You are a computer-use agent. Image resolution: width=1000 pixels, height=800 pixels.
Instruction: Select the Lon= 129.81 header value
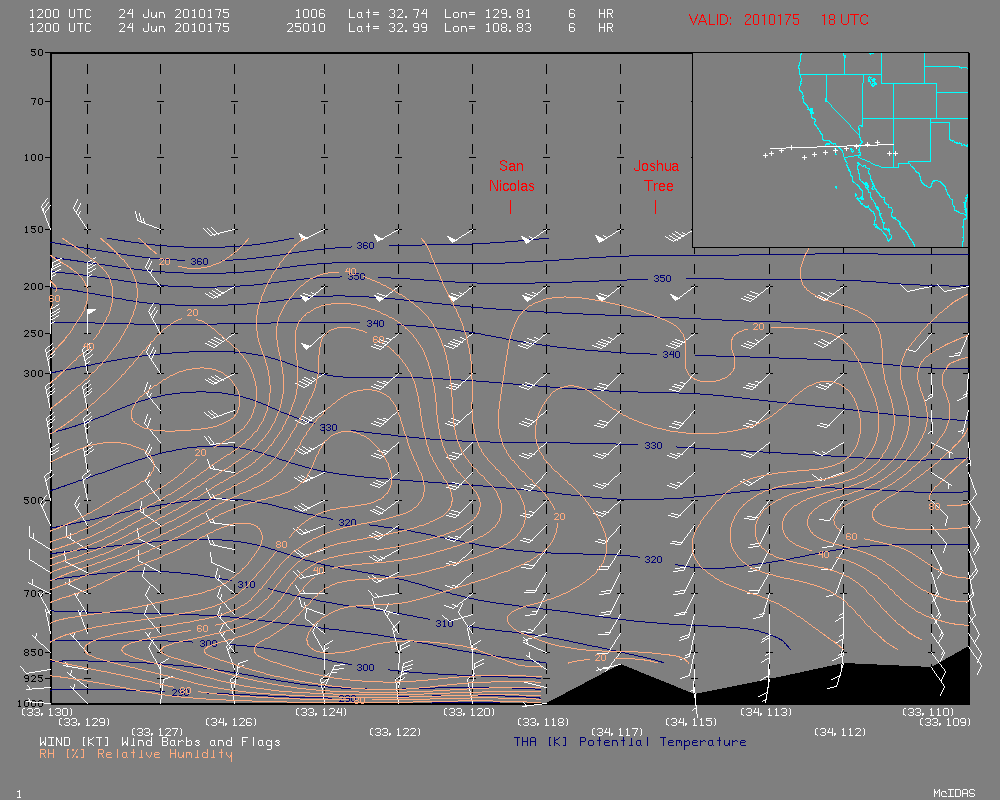point(488,13)
